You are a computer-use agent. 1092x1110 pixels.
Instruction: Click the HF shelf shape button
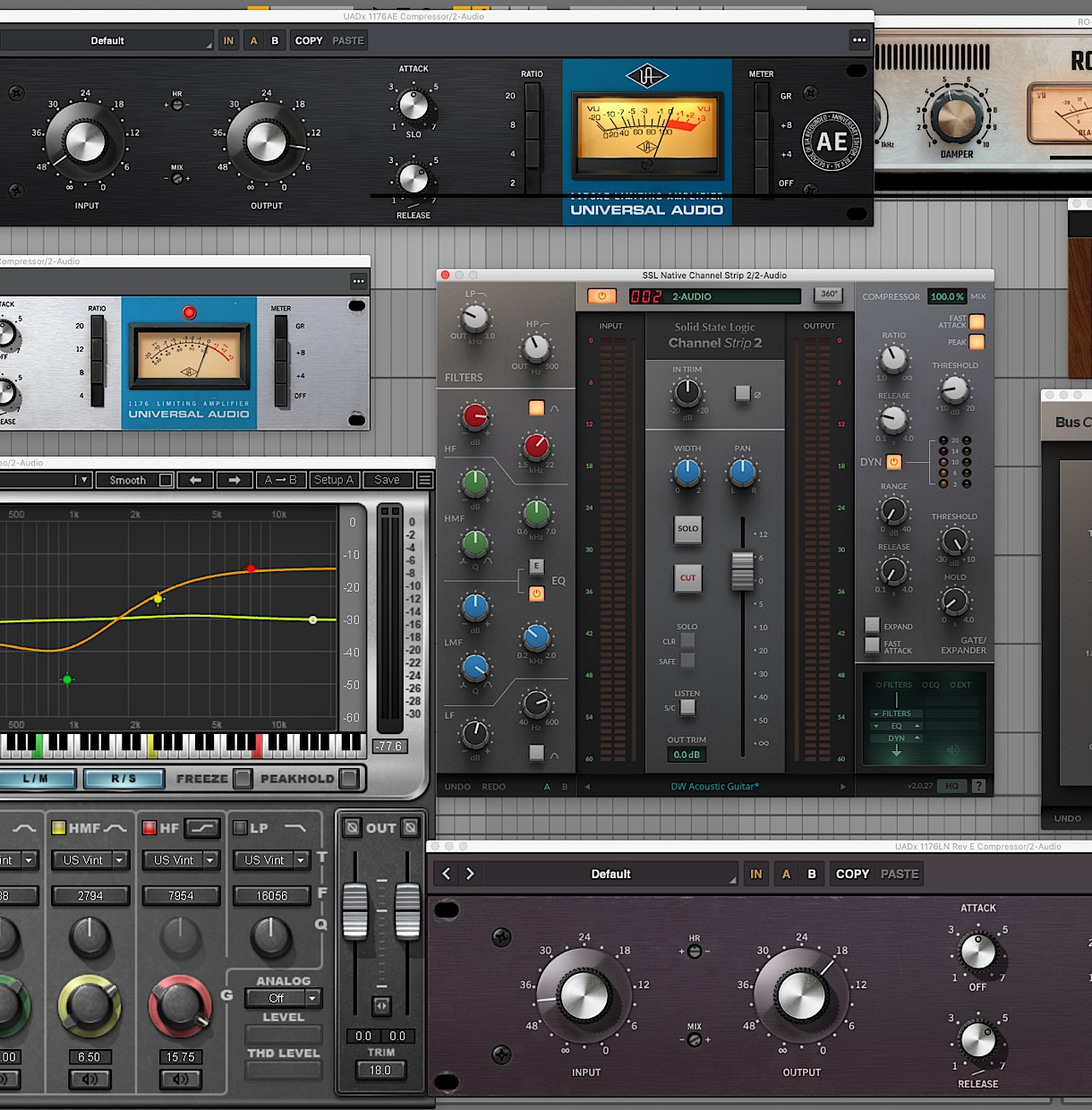pyautogui.click(x=202, y=828)
